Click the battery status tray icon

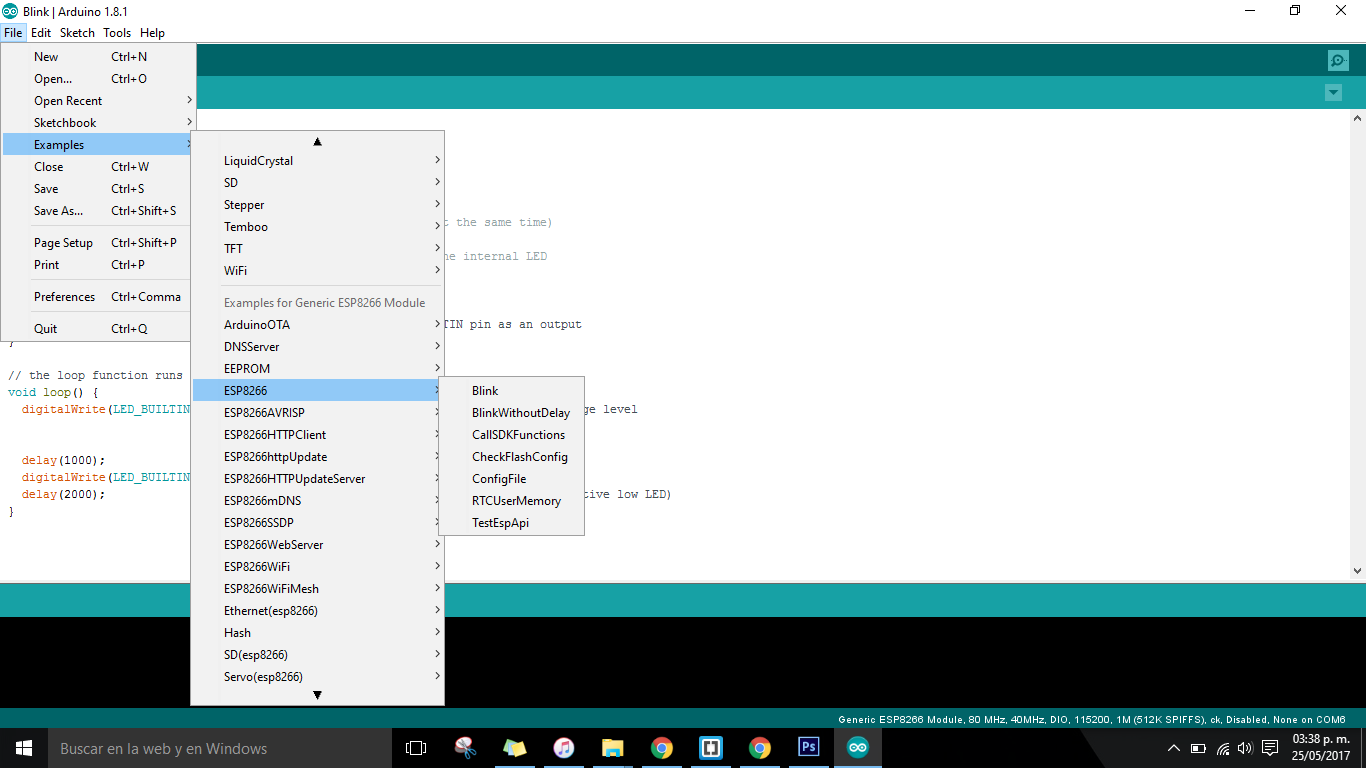pos(1198,748)
